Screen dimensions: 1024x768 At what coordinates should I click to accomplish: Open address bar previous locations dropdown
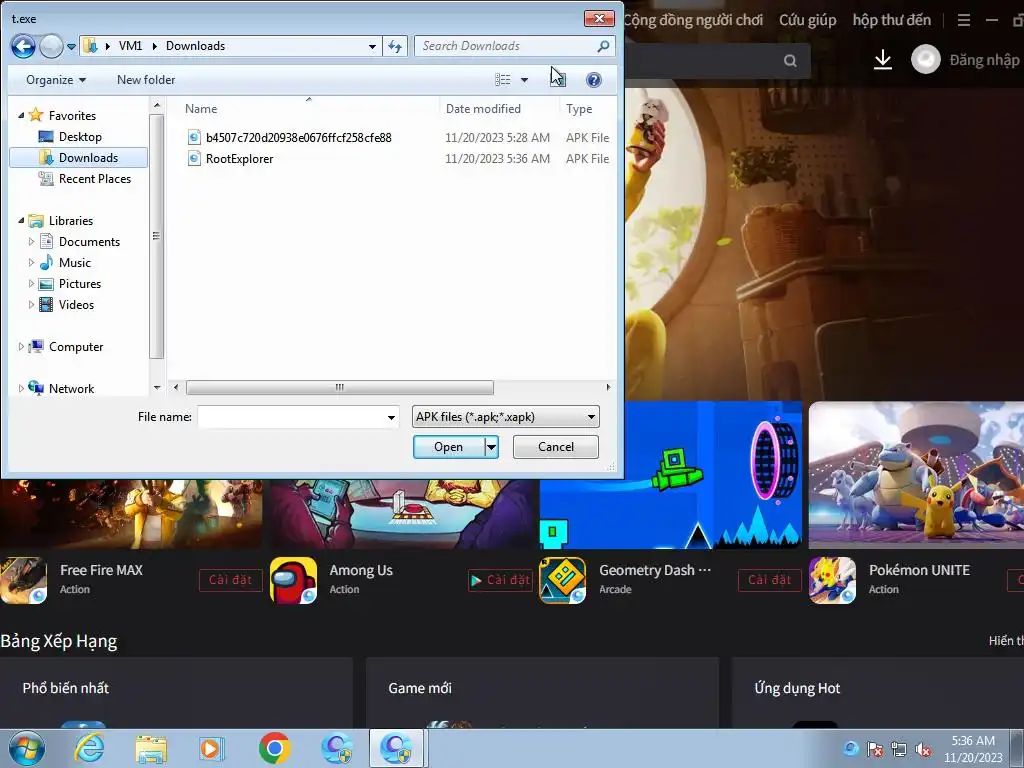pyautogui.click(x=372, y=46)
